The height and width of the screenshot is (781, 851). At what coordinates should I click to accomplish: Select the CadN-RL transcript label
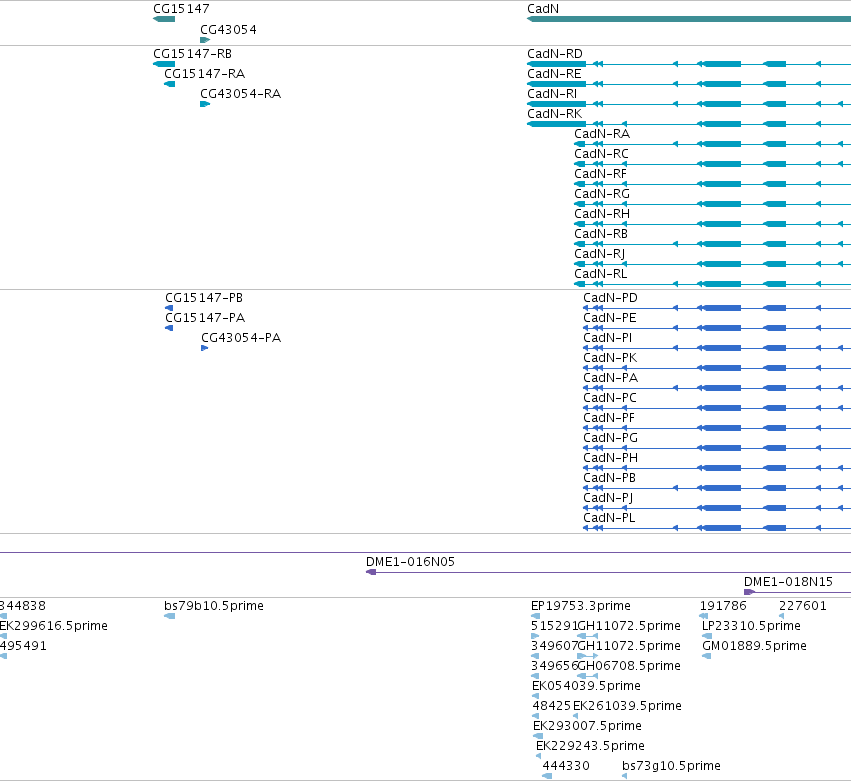601,274
